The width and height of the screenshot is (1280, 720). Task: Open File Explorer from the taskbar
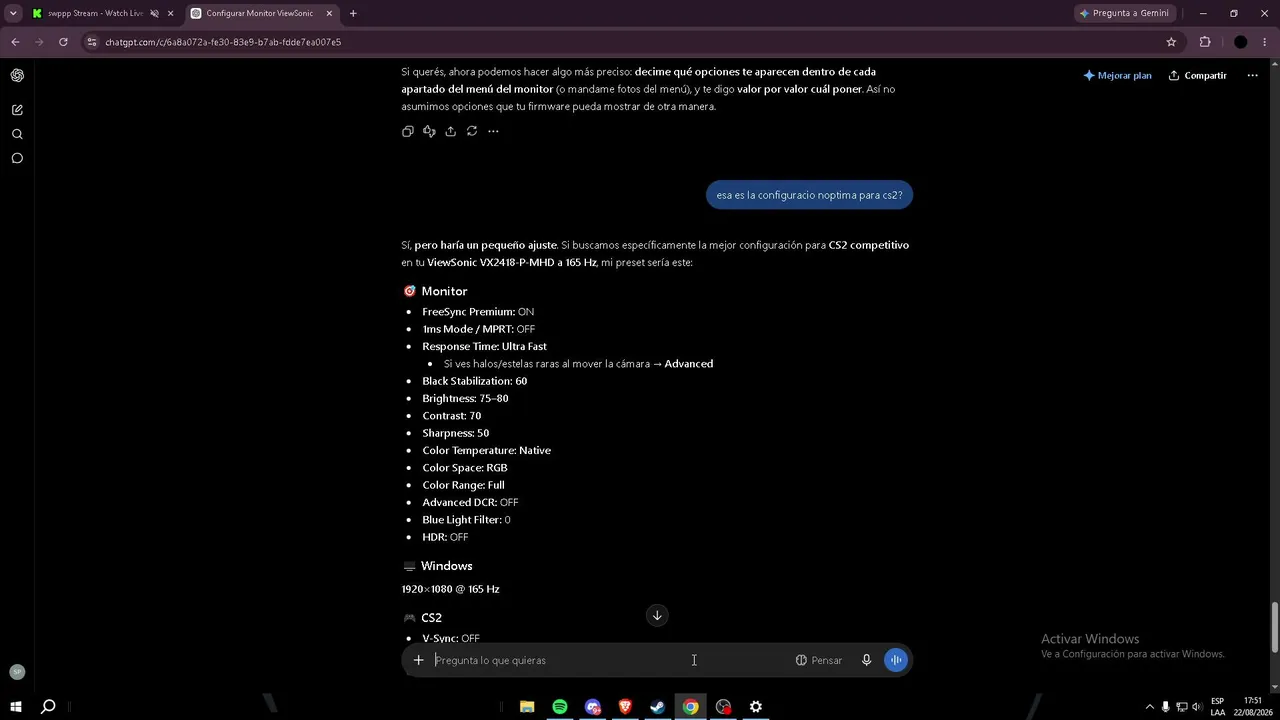[x=527, y=707]
